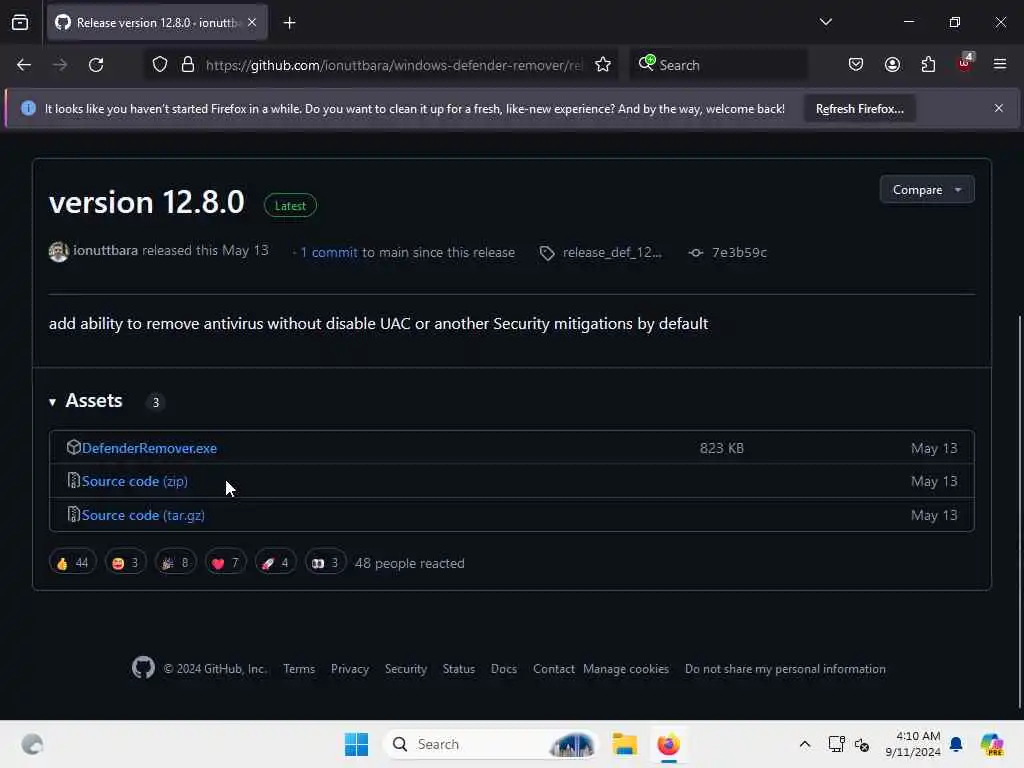The width and height of the screenshot is (1024, 768).
Task: Toggle rocket reaction with 4
Action: tap(275, 562)
